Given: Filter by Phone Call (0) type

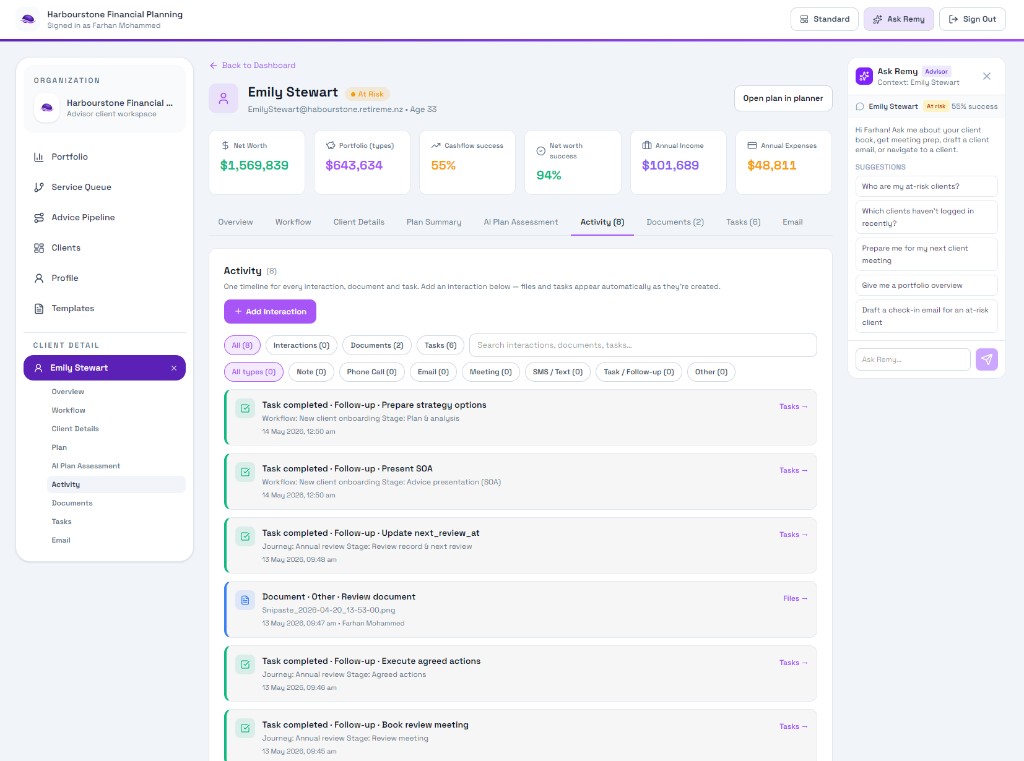Looking at the screenshot, I should pos(372,372).
